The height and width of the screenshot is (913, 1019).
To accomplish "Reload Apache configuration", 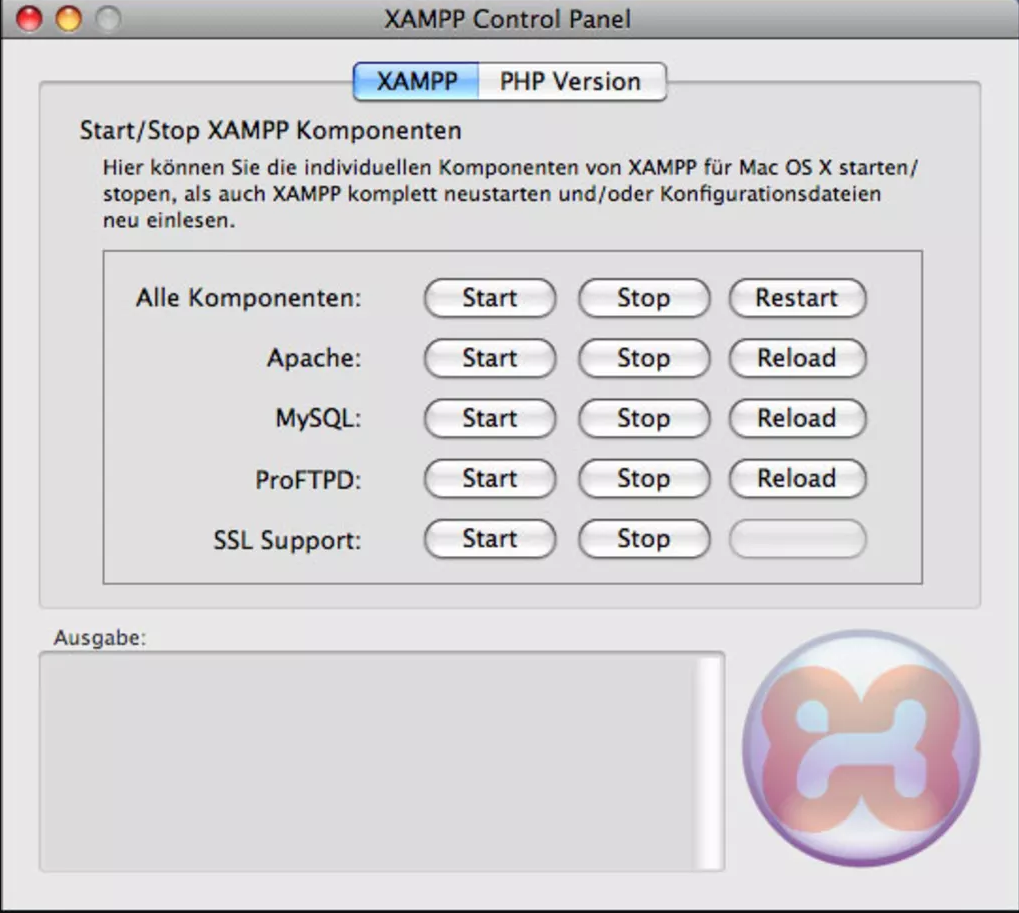I will point(797,358).
